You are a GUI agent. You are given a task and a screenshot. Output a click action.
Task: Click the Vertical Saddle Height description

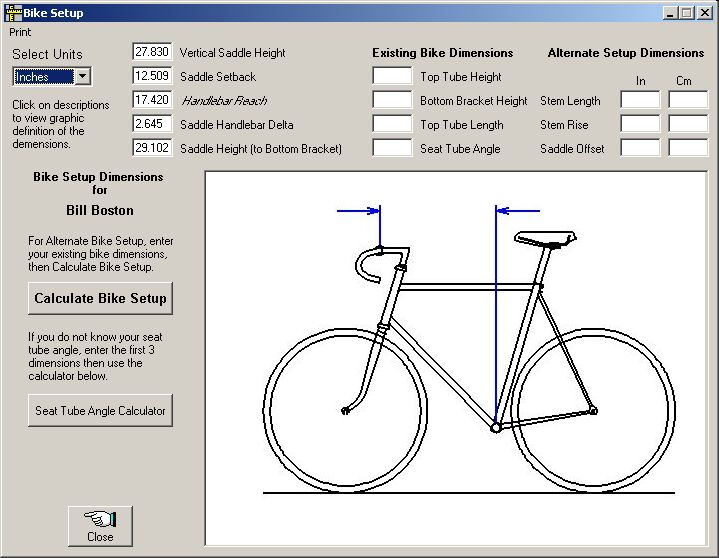pyautogui.click(x=232, y=53)
